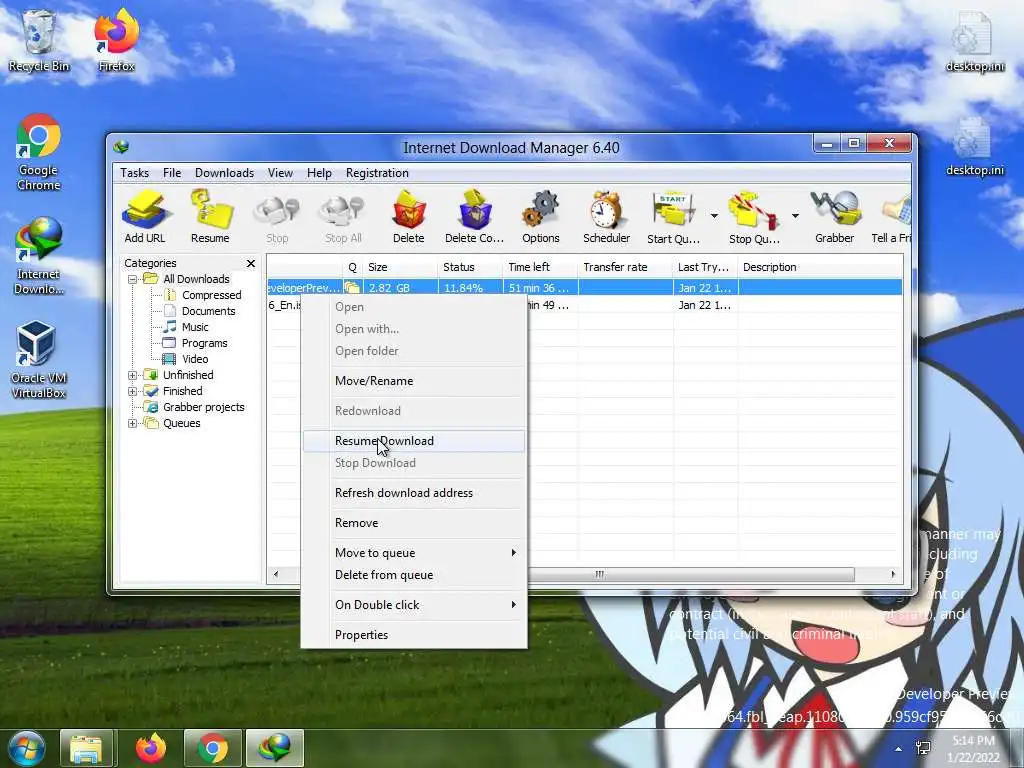Open the Tasks menu
1024x768 pixels.
[x=135, y=173]
